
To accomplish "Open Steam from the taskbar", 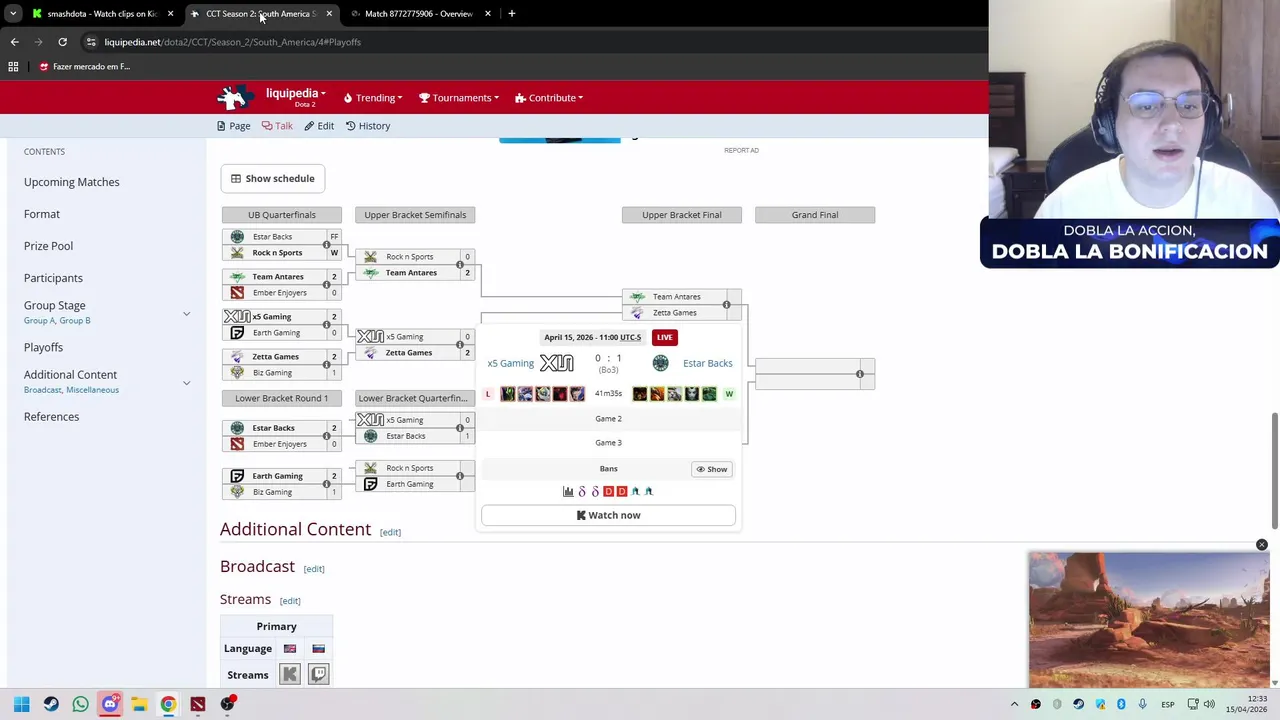I will pos(51,704).
